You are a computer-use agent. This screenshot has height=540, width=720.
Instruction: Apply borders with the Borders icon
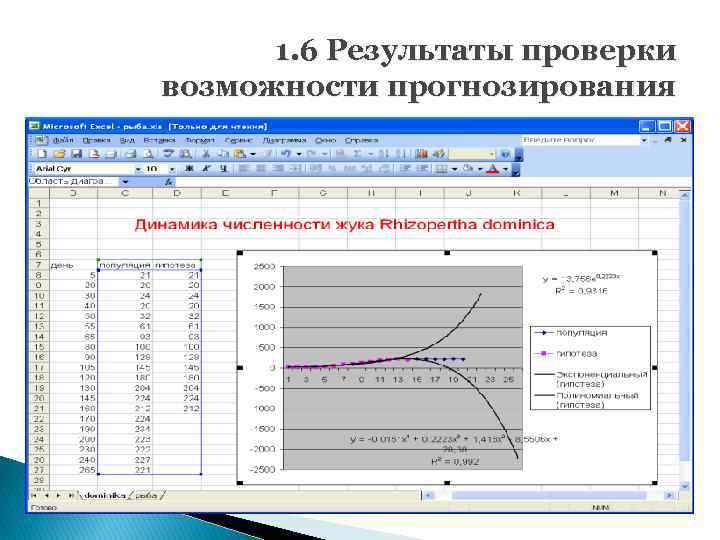[441, 169]
